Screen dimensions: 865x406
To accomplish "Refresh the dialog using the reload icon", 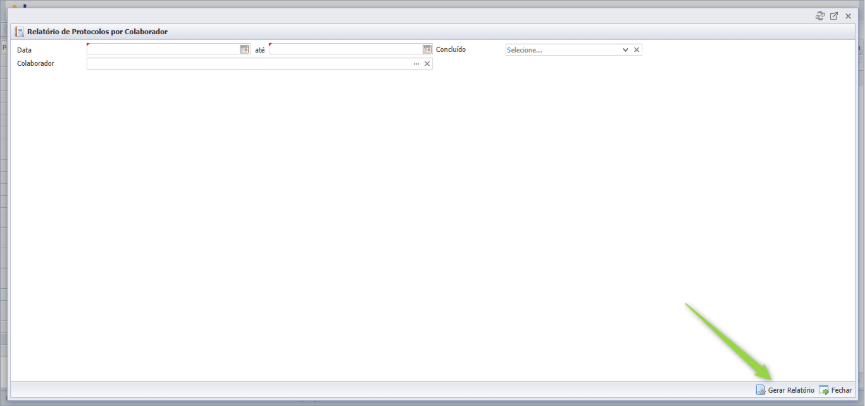I will (820, 16).
